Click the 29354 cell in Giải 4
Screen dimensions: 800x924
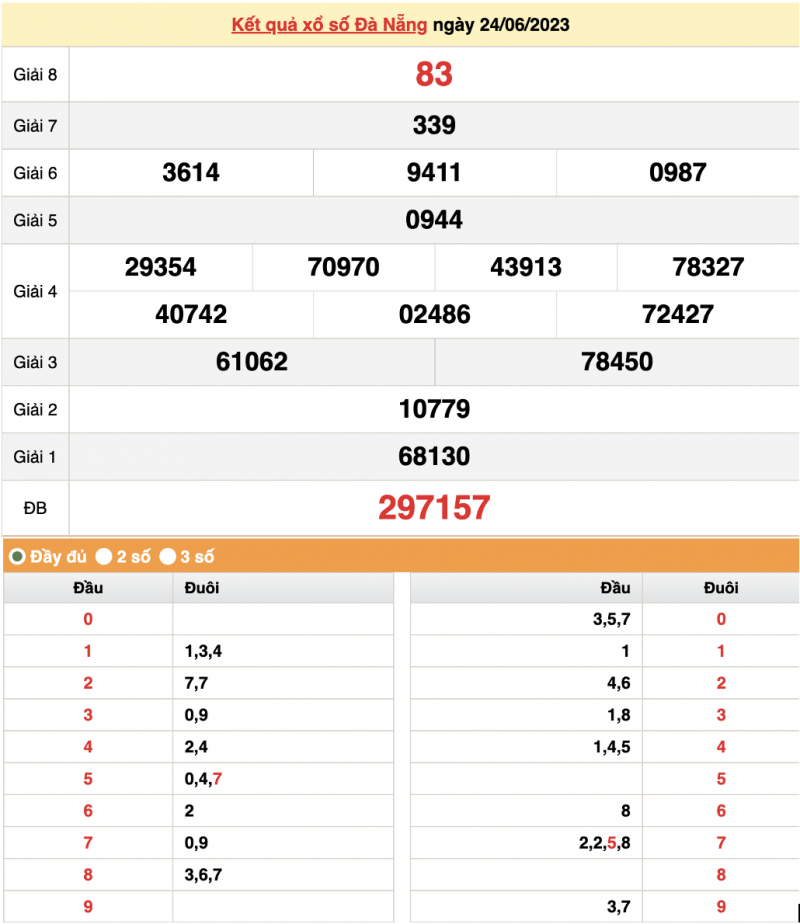[x=161, y=267]
